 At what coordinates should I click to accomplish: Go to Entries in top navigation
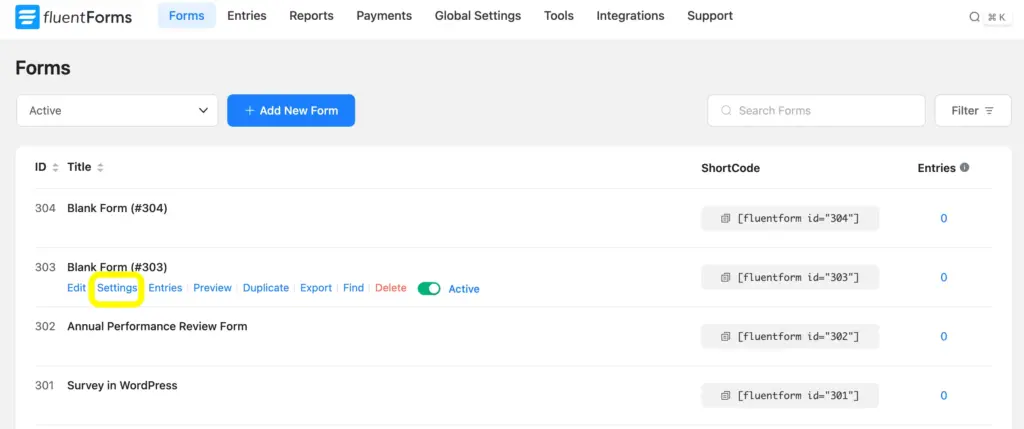coord(247,16)
